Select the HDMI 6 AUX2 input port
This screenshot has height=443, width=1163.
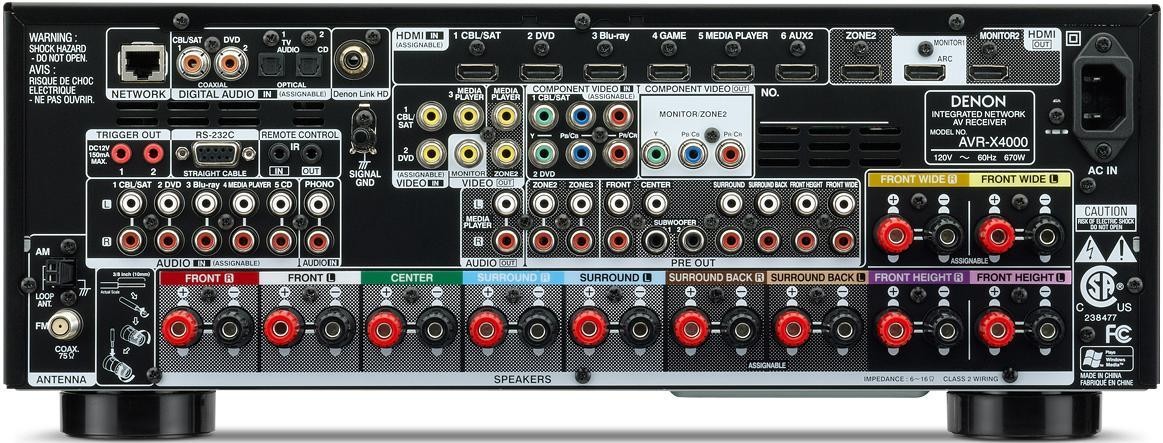coord(797,73)
